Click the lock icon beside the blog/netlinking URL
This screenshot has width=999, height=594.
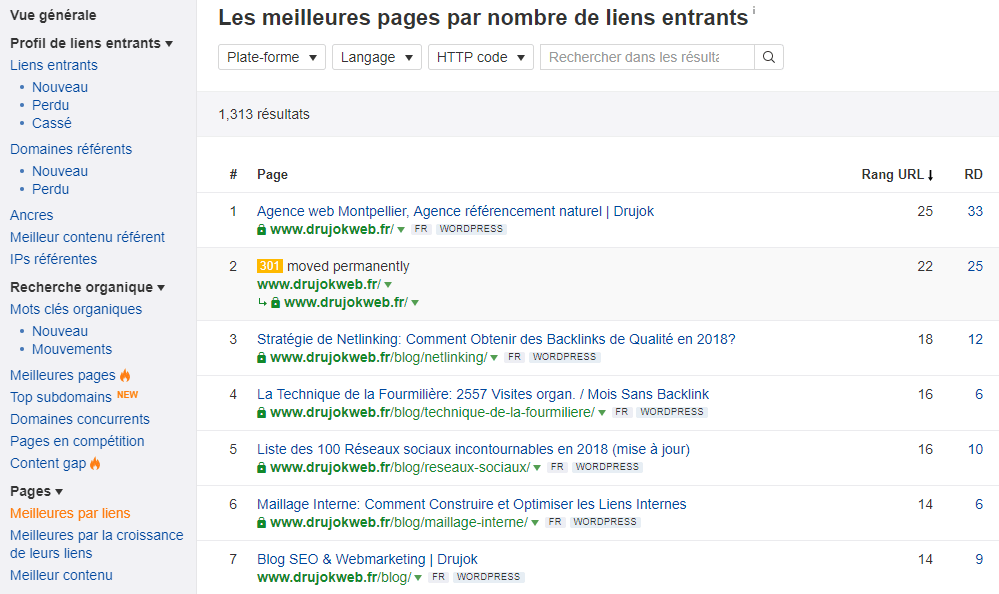pyautogui.click(x=261, y=358)
